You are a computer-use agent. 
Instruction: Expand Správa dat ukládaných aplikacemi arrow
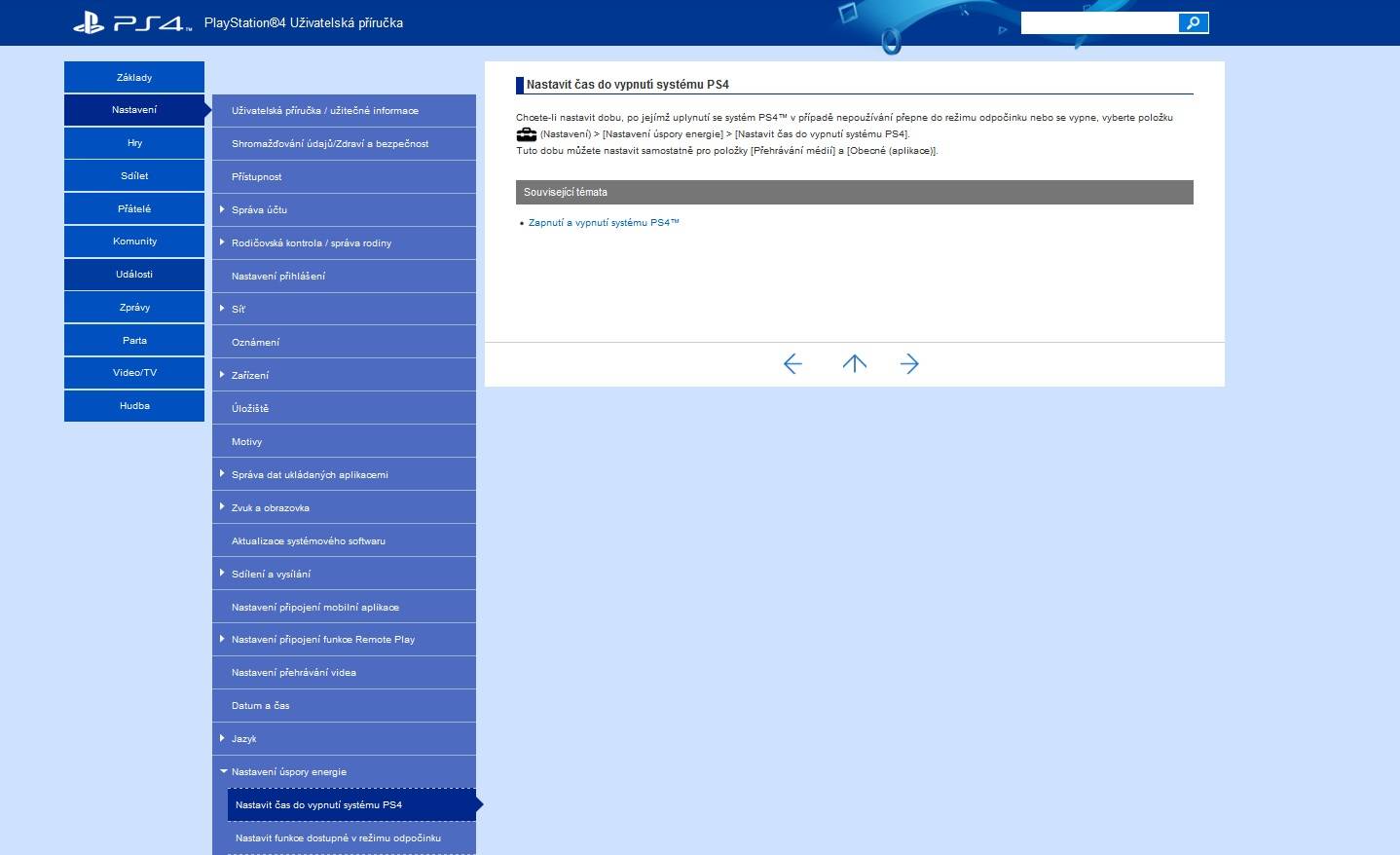(222, 474)
